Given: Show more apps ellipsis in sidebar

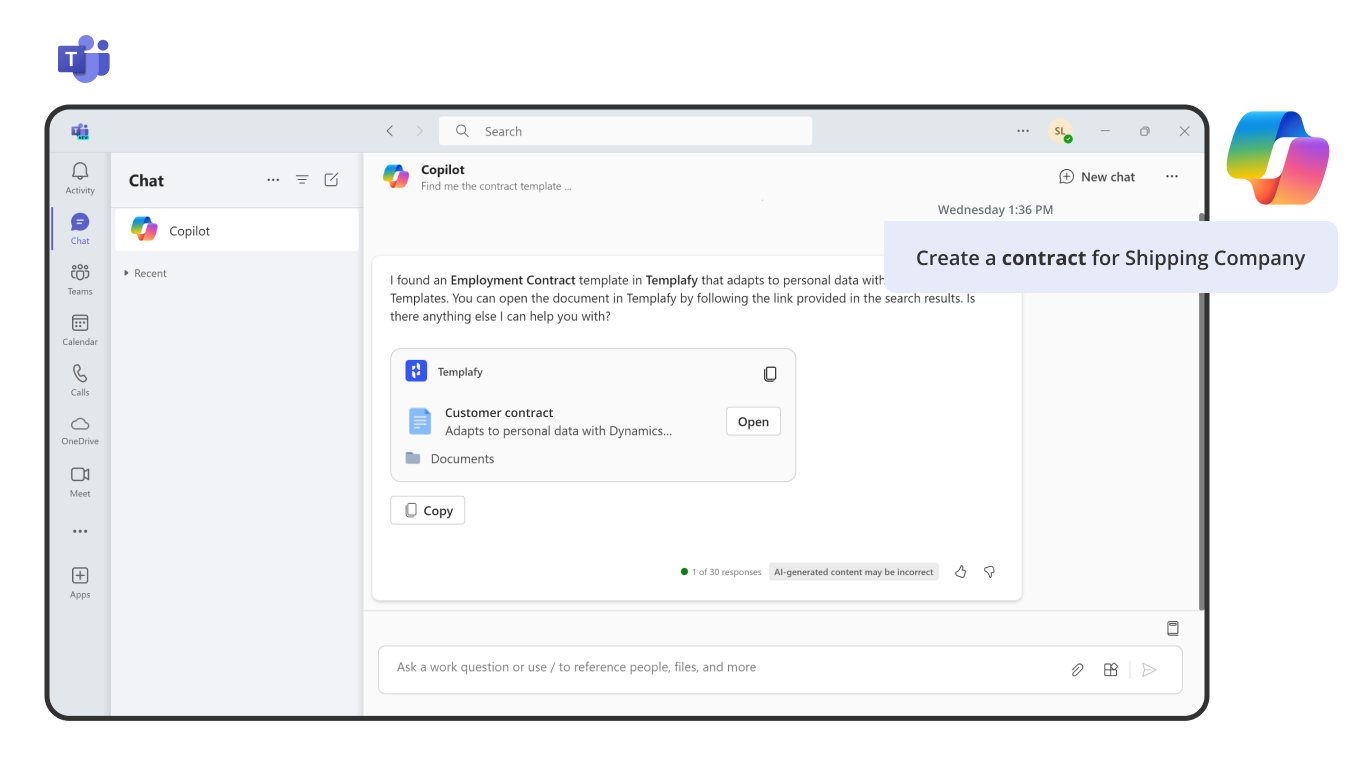Looking at the screenshot, I should pyautogui.click(x=80, y=532).
